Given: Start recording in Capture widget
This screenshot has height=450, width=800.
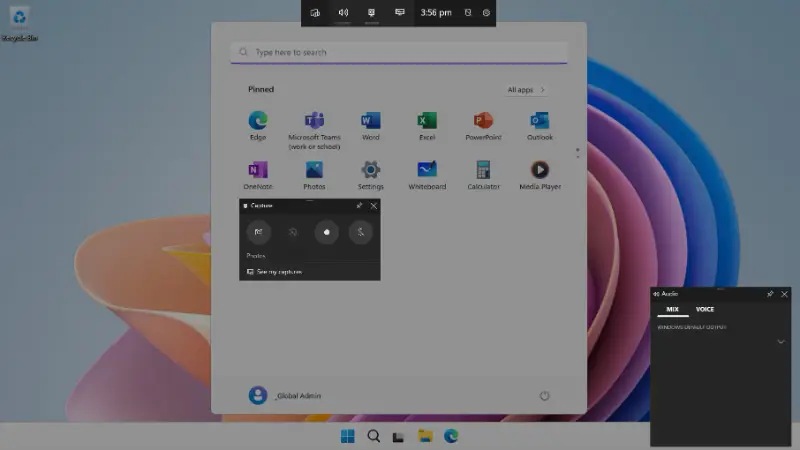Looking at the screenshot, I should point(327,232).
